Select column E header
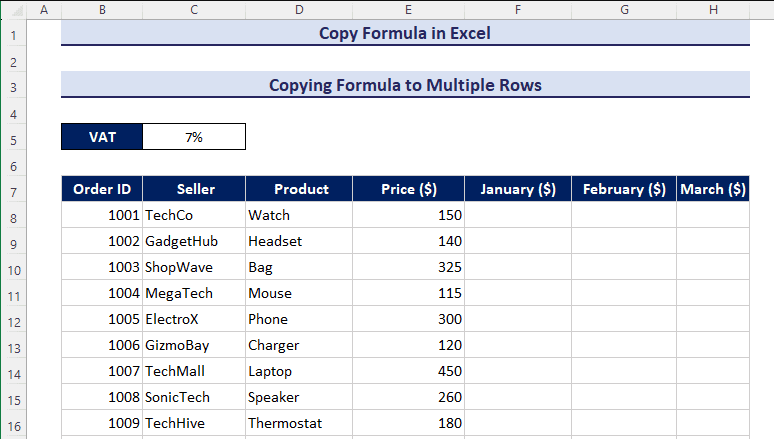 pyautogui.click(x=408, y=10)
